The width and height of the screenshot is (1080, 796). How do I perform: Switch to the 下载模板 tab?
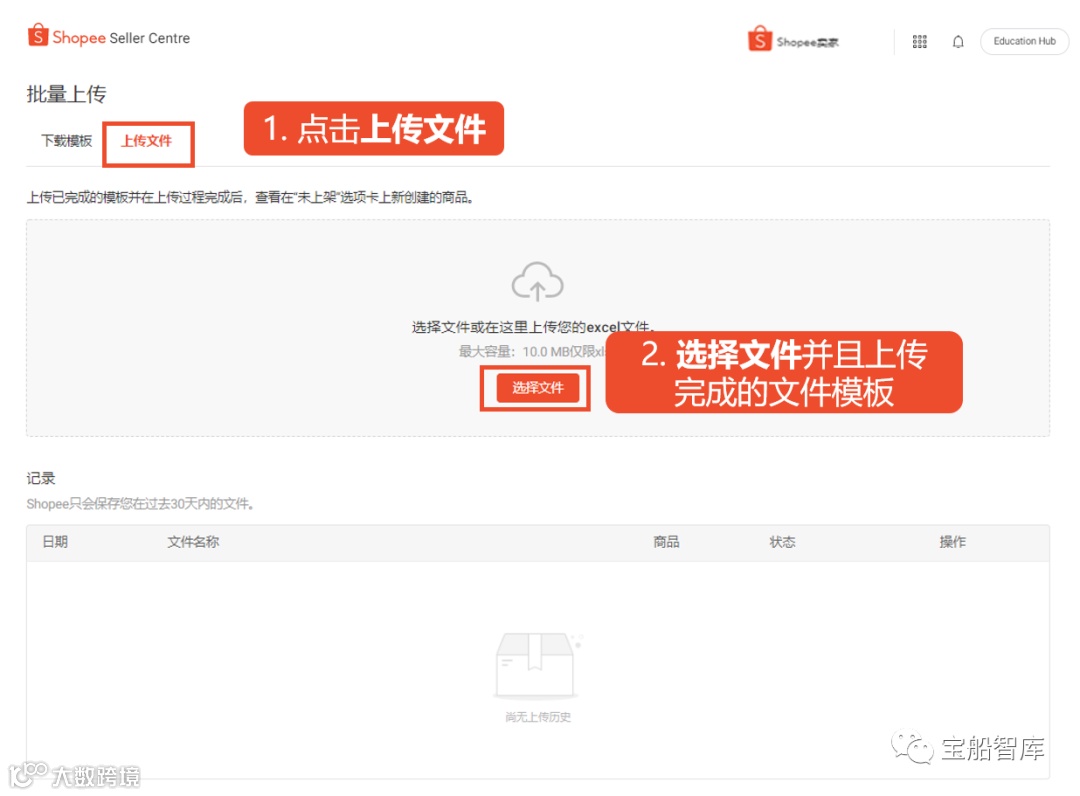(x=66, y=141)
